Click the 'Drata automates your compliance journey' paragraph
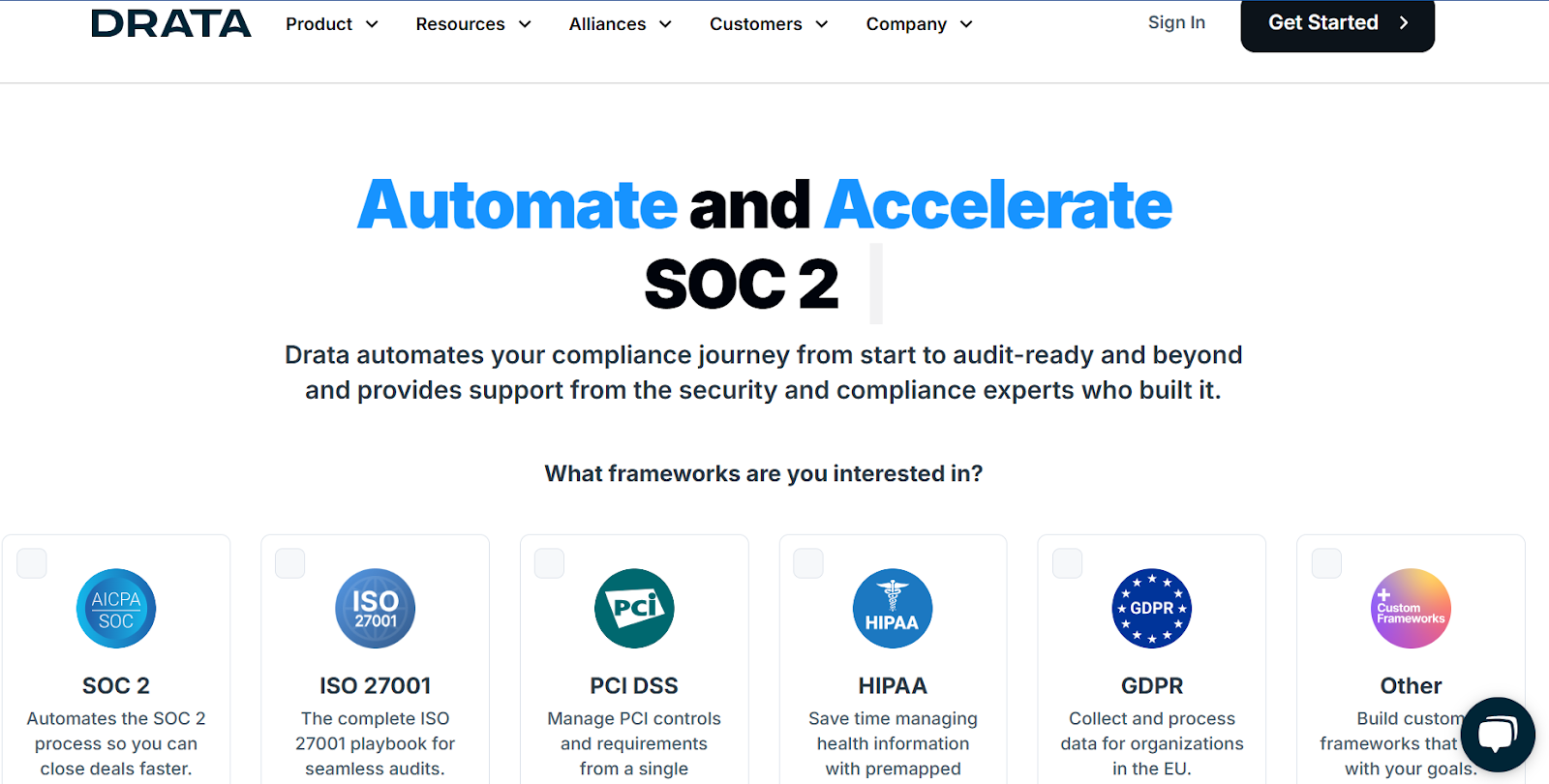The width and height of the screenshot is (1549, 784). click(x=764, y=373)
